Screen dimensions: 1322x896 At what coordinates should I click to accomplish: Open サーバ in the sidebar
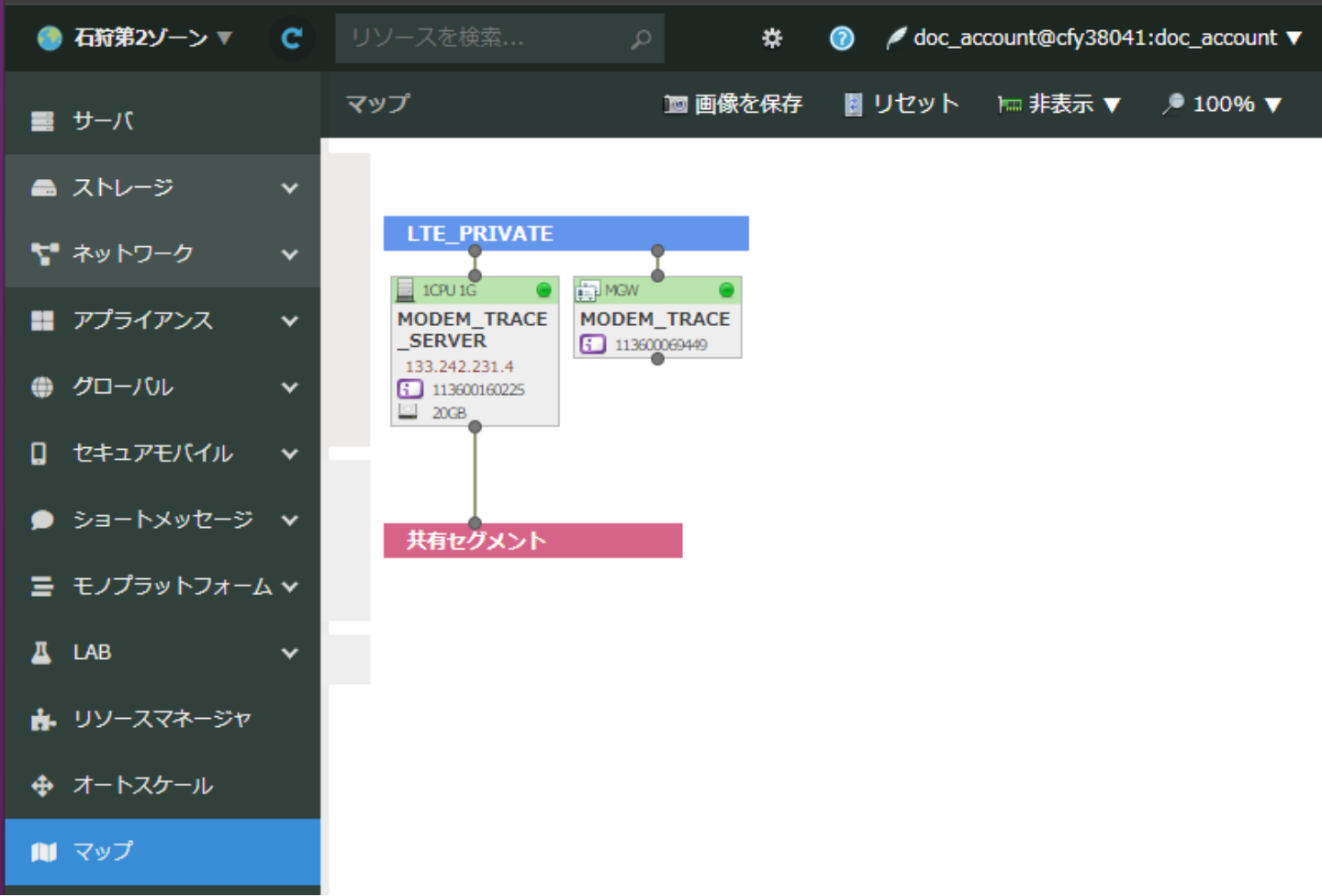103,121
